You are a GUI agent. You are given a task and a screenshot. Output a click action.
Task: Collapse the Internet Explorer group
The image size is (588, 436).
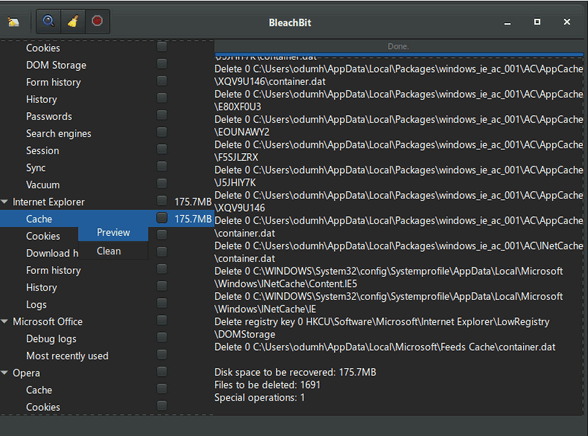[x=4, y=202]
